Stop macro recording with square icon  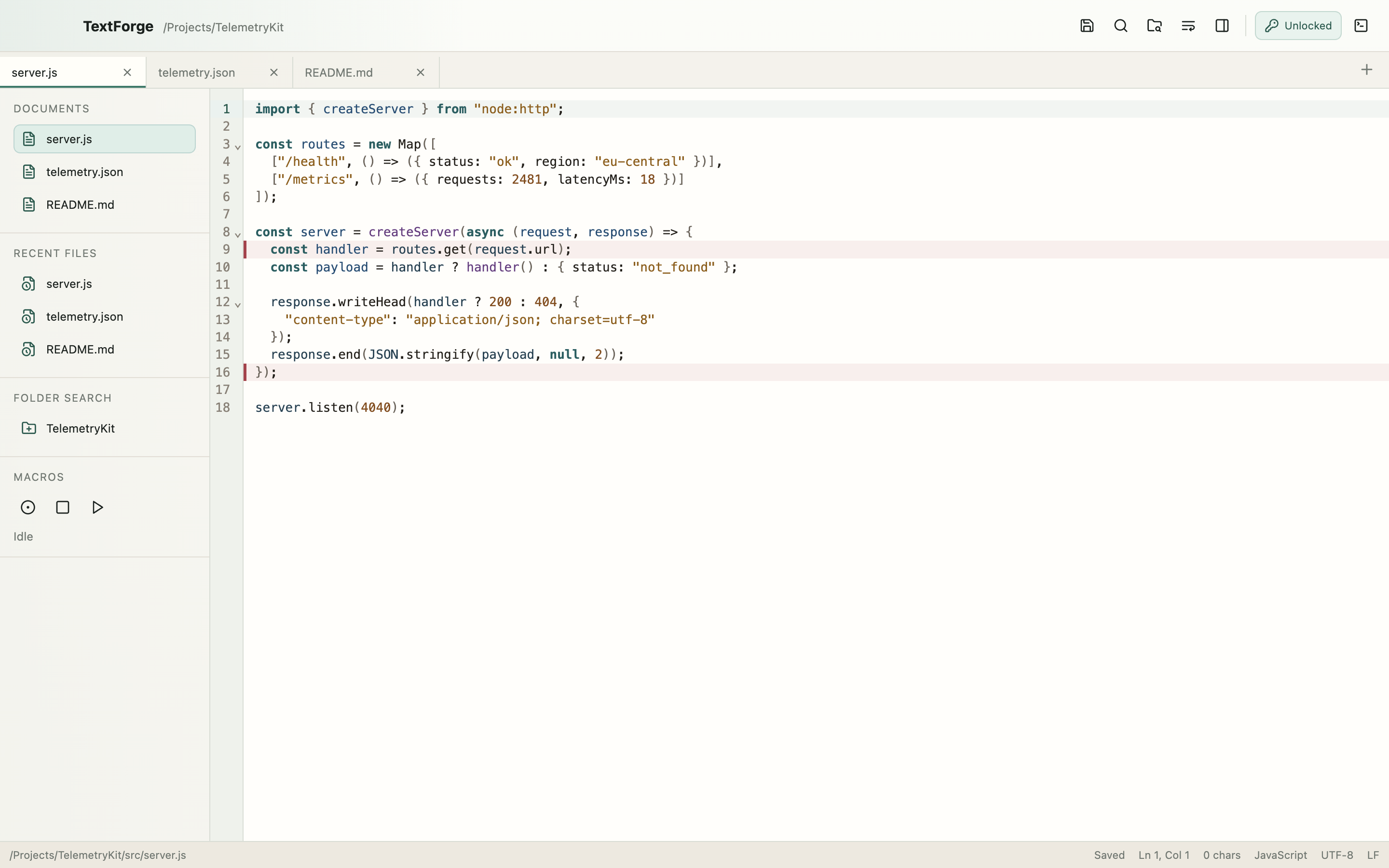(x=63, y=507)
